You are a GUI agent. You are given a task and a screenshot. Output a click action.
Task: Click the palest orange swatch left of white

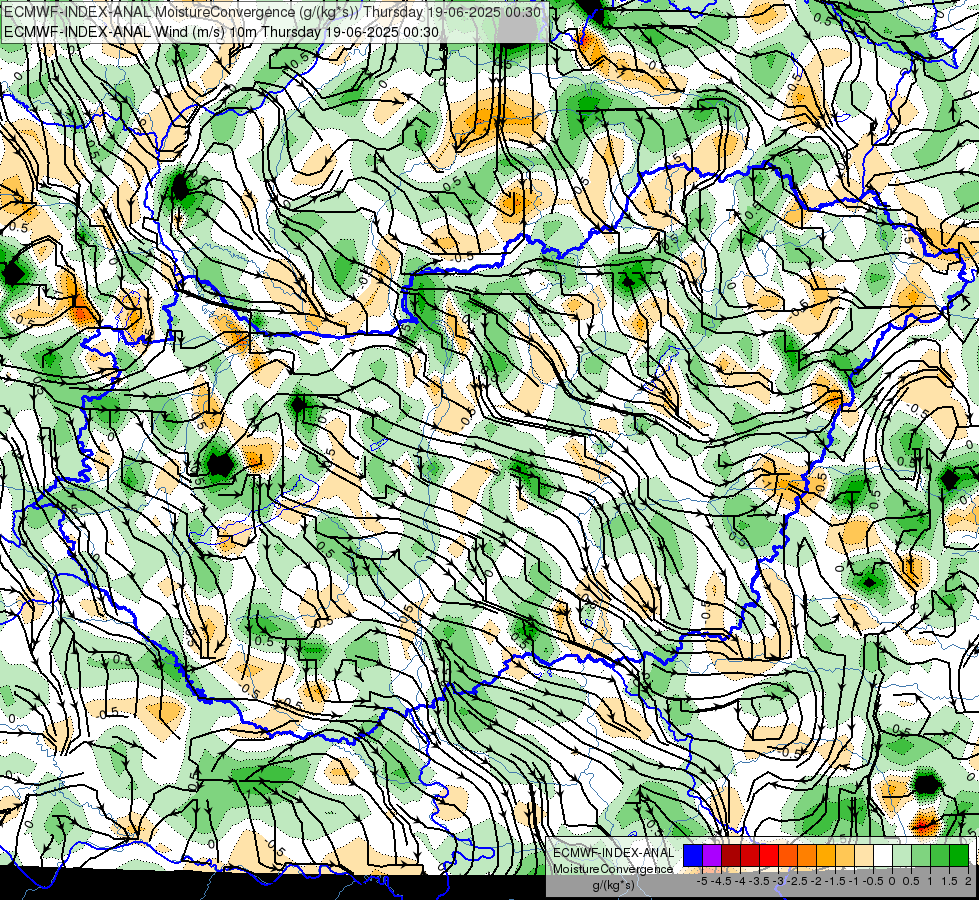864,855
